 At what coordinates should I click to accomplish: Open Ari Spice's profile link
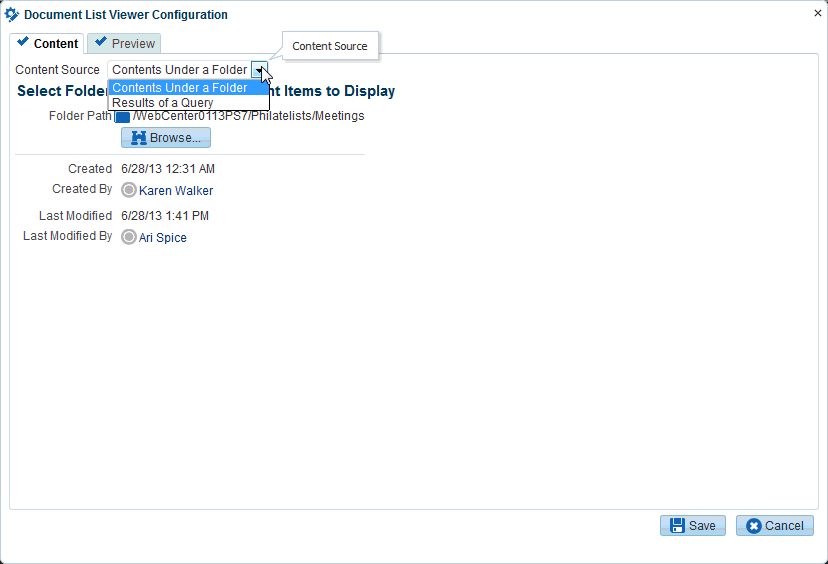click(x=163, y=238)
